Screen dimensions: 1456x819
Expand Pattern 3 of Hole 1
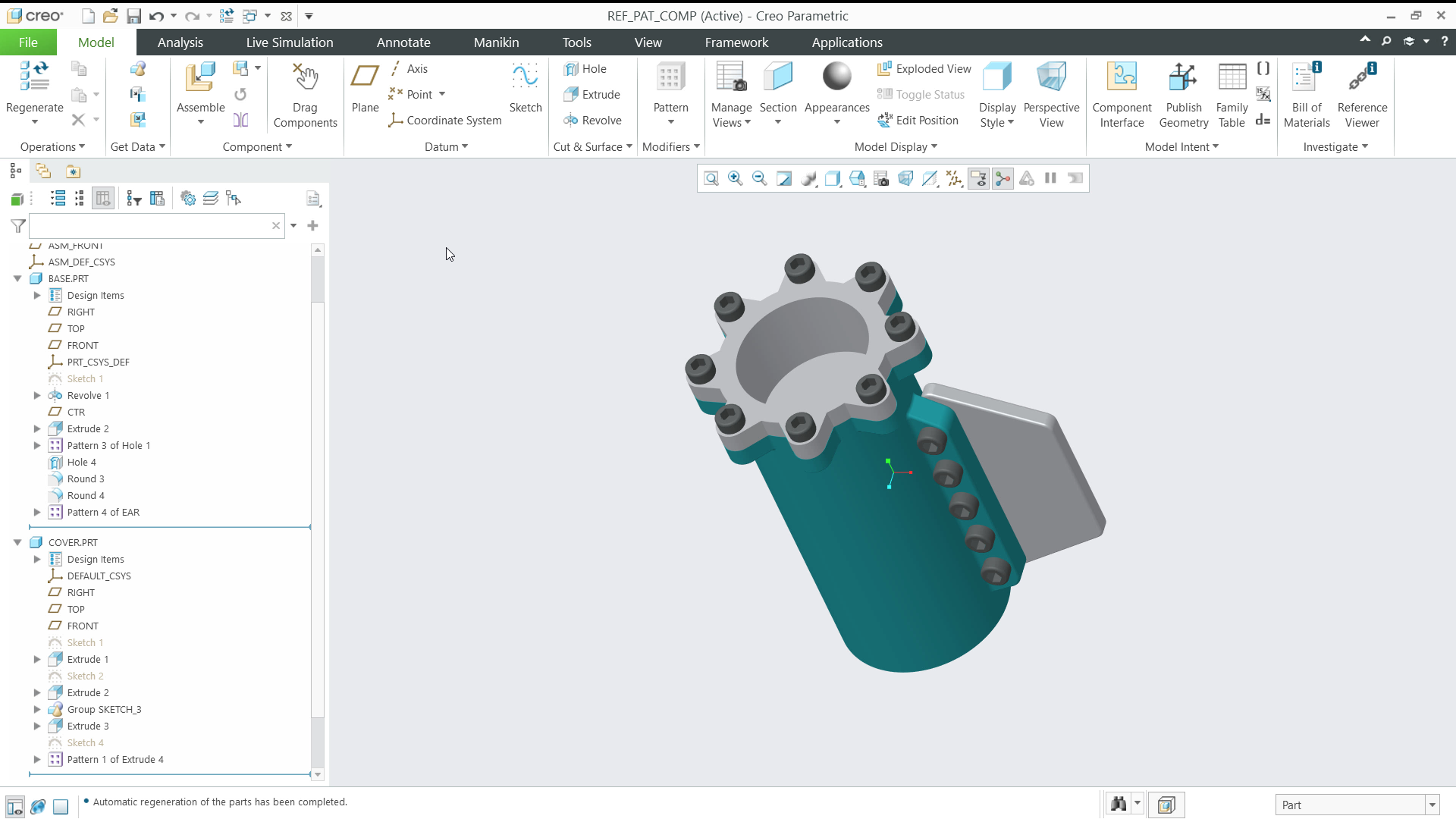coord(37,446)
